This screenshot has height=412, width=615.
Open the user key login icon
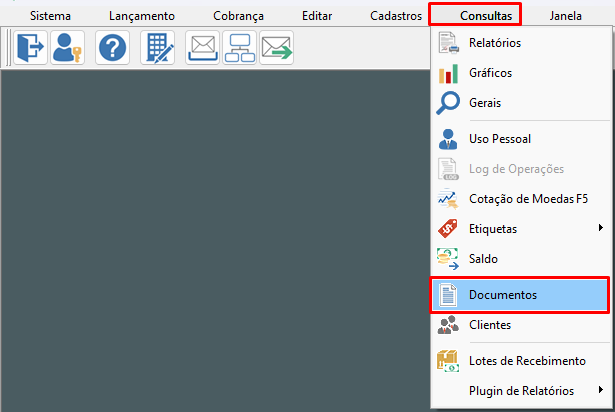(x=67, y=48)
